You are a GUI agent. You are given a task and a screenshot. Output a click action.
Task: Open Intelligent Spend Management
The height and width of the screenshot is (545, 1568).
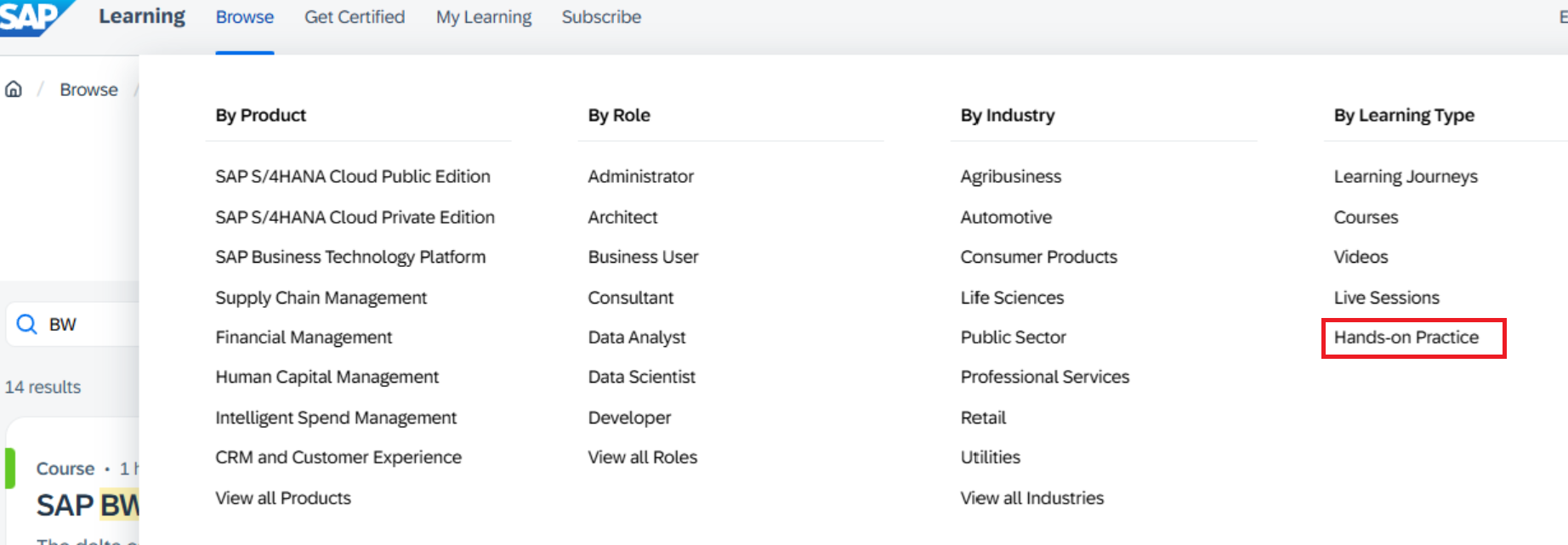(336, 417)
